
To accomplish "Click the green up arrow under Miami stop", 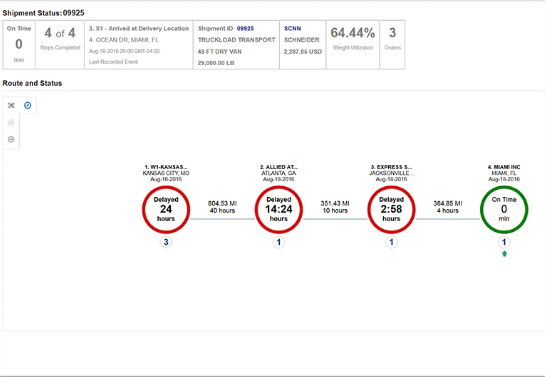I will tap(504, 254).
